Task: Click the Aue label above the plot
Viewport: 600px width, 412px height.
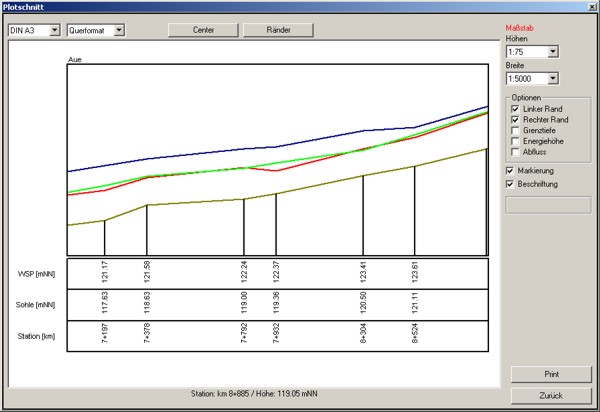Action: tap(74, 60)
